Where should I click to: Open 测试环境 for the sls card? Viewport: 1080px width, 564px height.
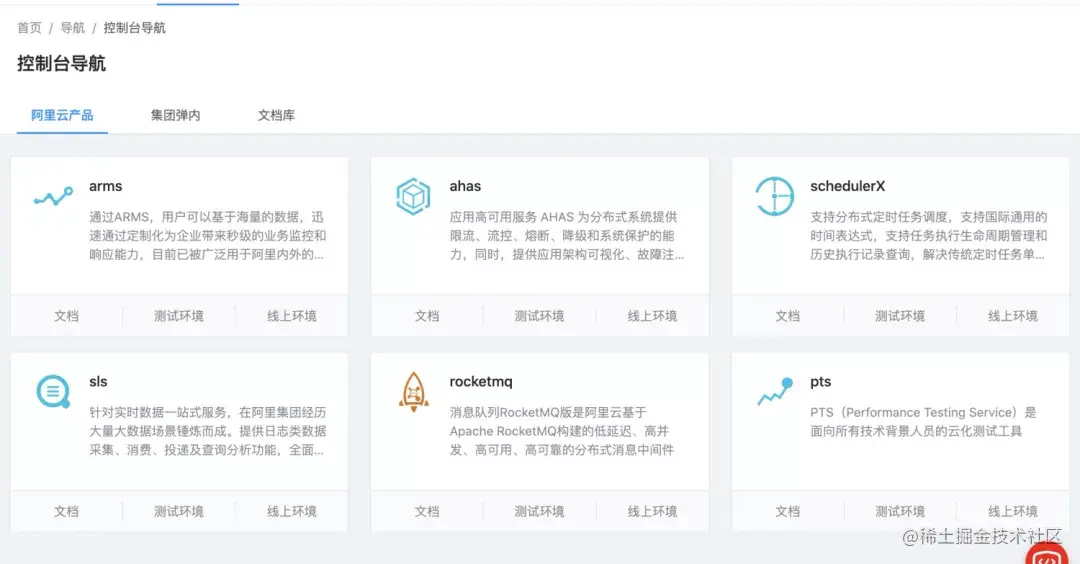tap(178, 512)
